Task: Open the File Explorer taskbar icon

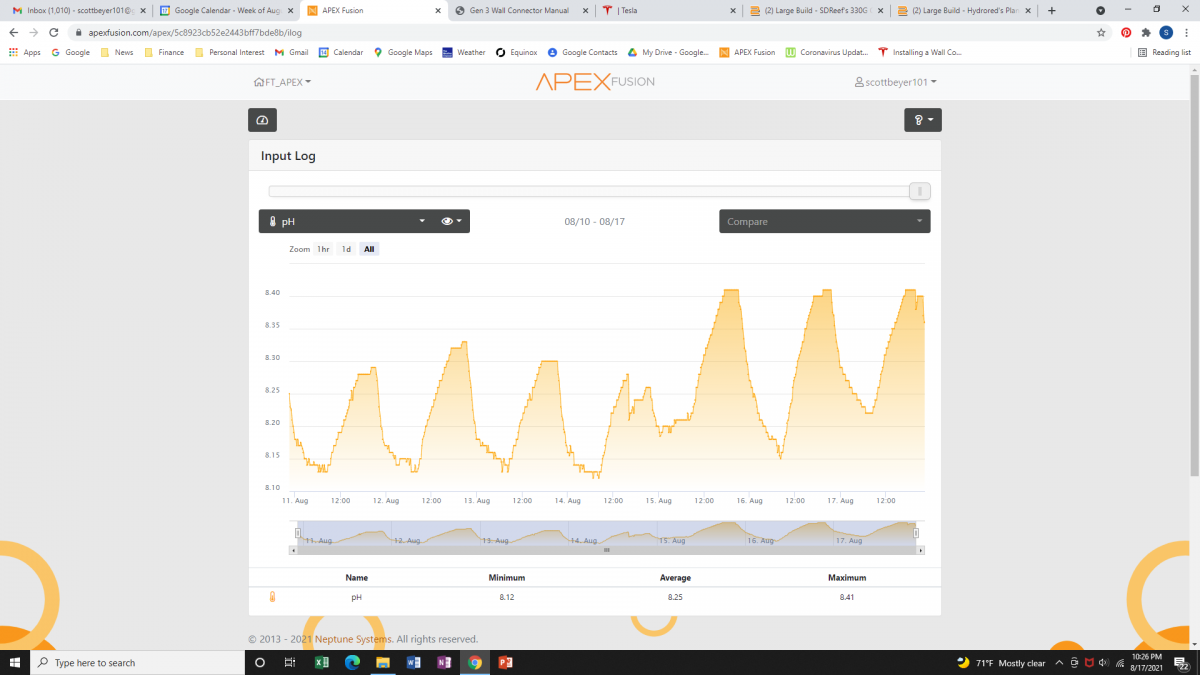Action: pyautogui.click(x=382, y=662)
